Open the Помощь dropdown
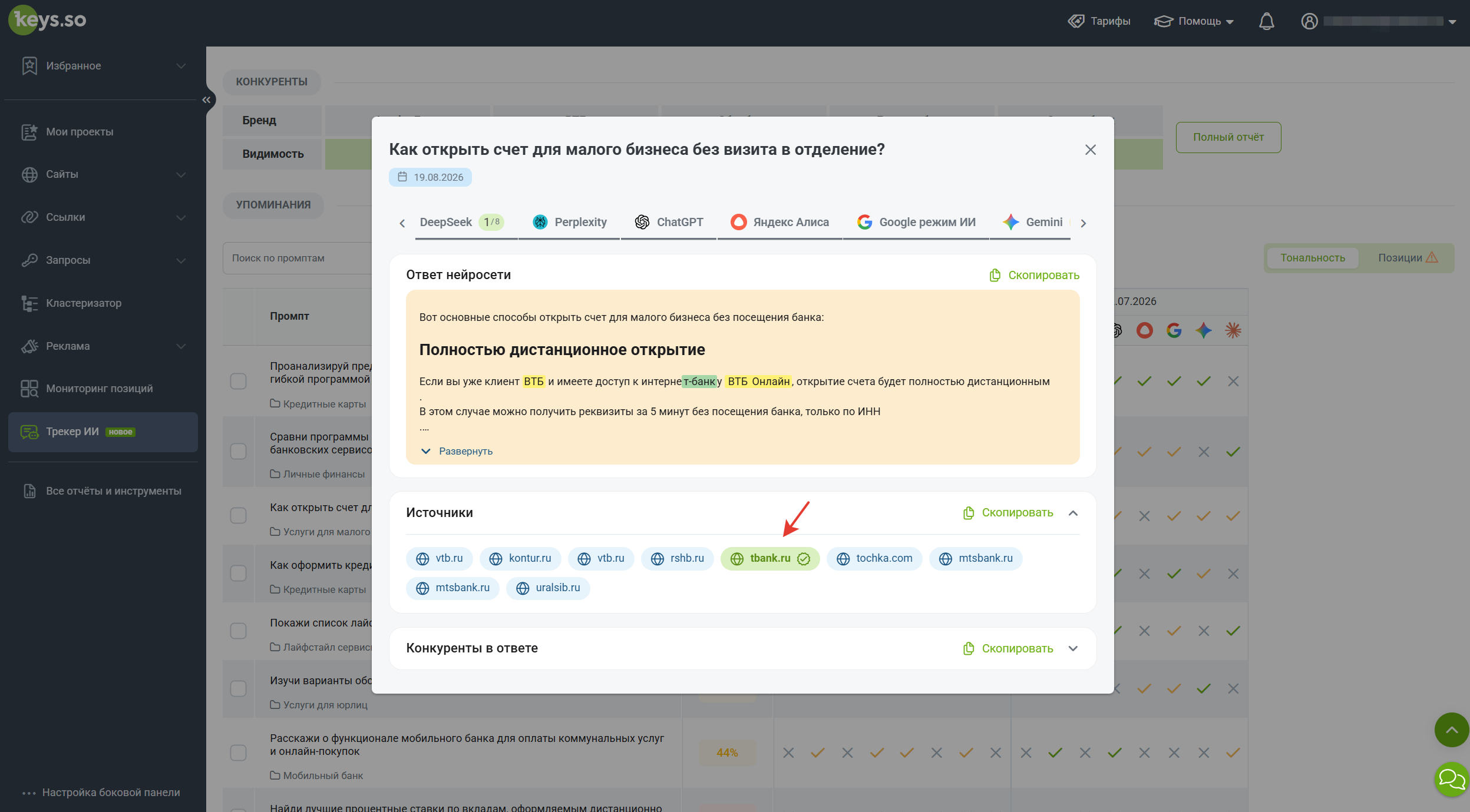 click(1194, 21)
